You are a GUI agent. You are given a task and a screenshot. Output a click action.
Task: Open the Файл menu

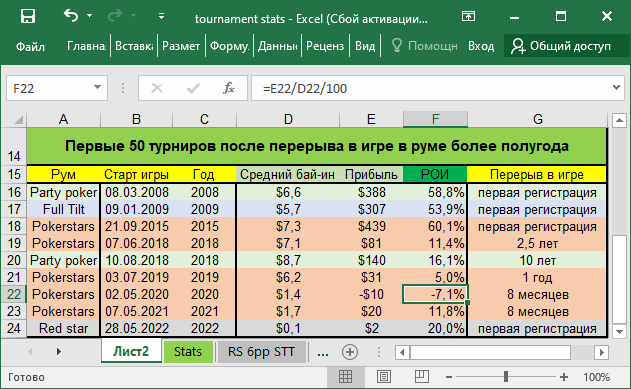pos(30,46)
